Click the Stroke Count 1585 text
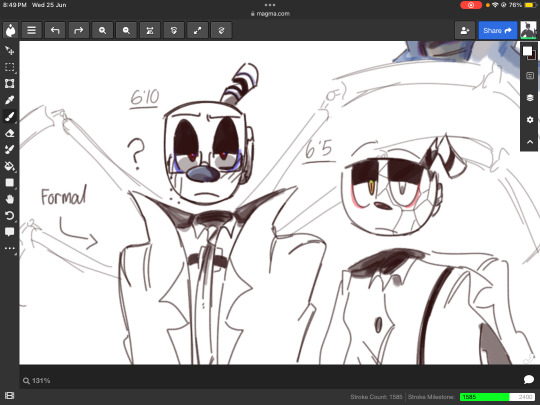The image size is (540, 405). [376, 397]
